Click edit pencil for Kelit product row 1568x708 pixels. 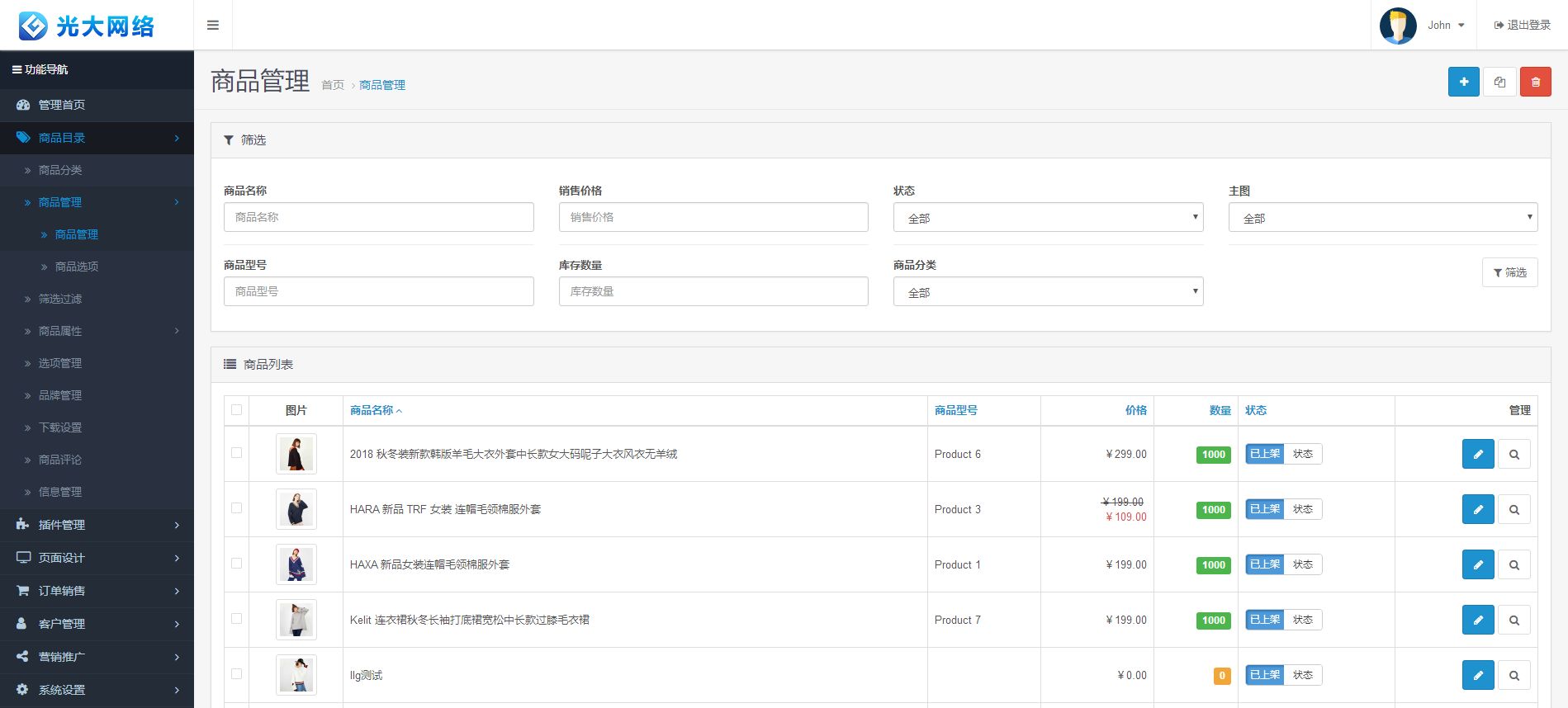(x=1477, y=620)
